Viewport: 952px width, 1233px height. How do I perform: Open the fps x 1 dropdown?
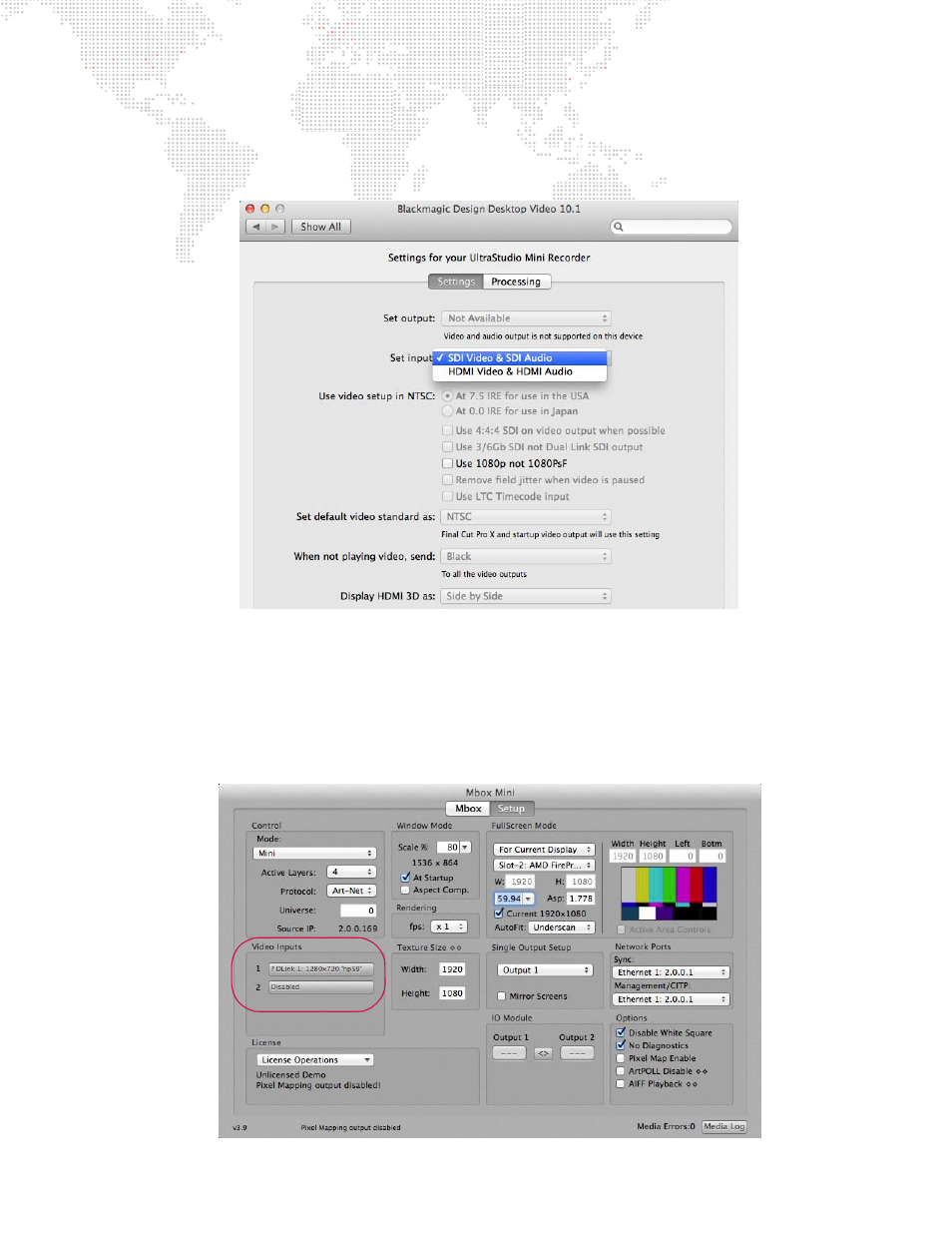(449, 926)
